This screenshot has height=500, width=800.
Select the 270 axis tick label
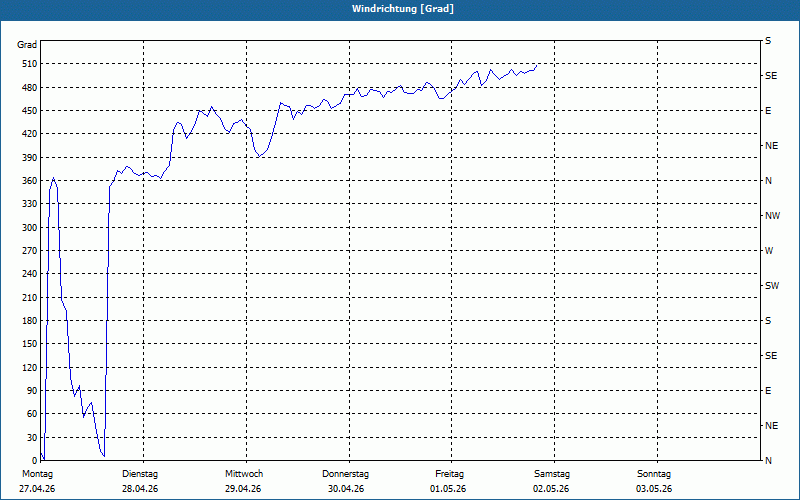pos(30,251)
